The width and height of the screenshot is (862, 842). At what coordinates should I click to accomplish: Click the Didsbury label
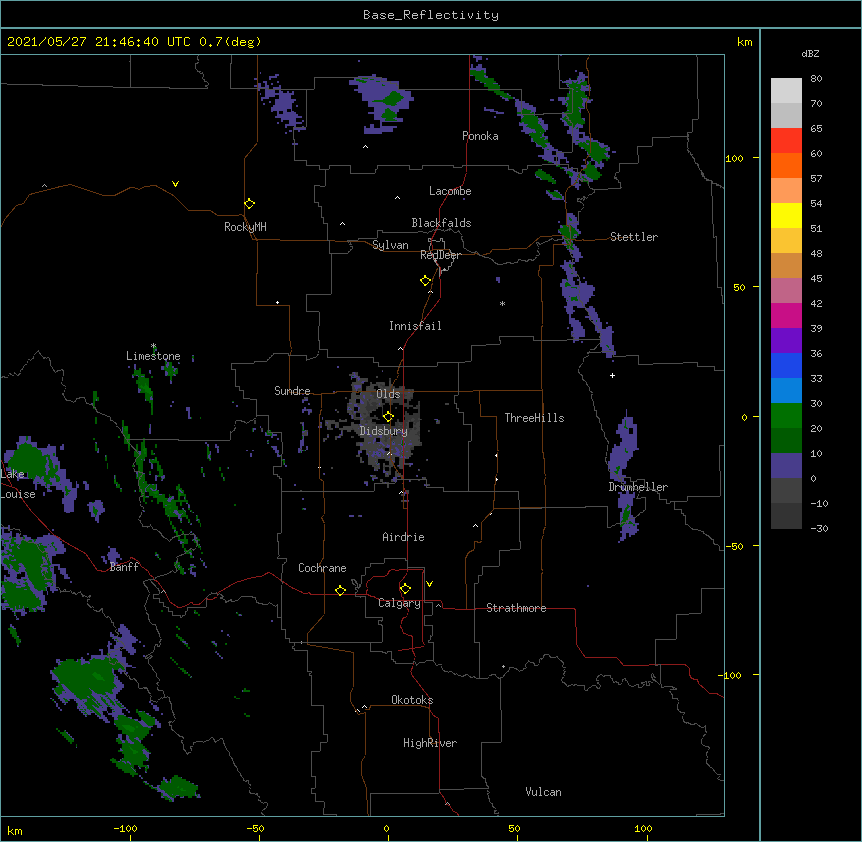pos(384,431)
